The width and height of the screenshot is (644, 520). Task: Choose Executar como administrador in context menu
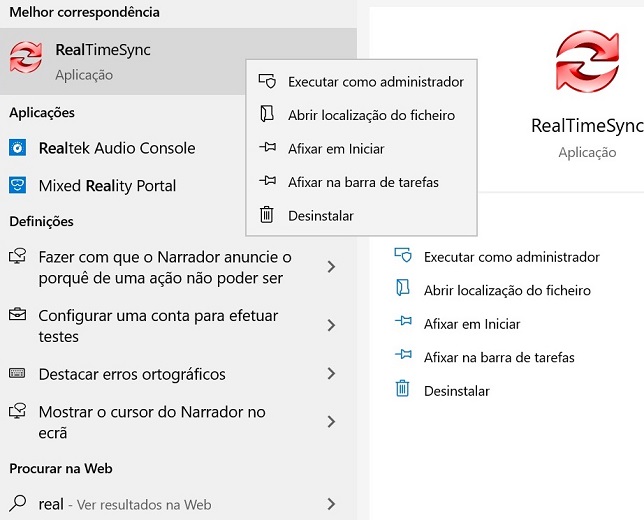point(361,82)
